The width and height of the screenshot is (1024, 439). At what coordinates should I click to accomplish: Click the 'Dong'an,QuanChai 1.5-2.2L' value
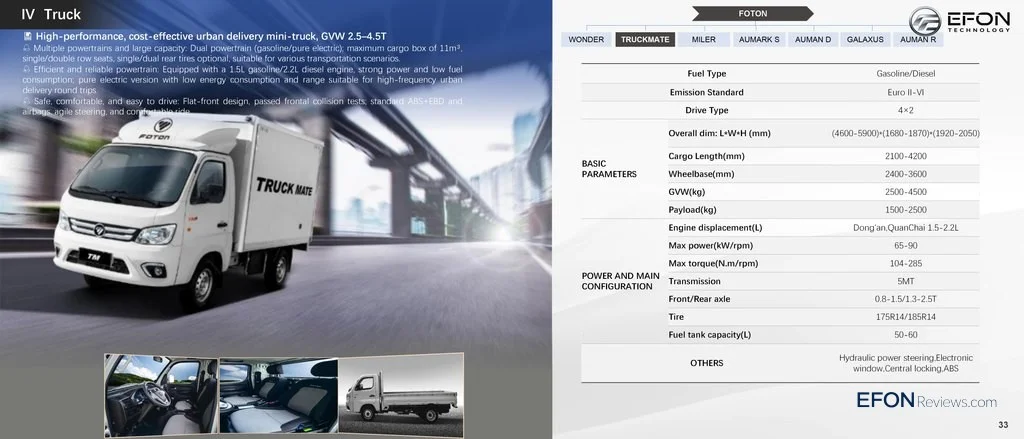pos(905,228)
